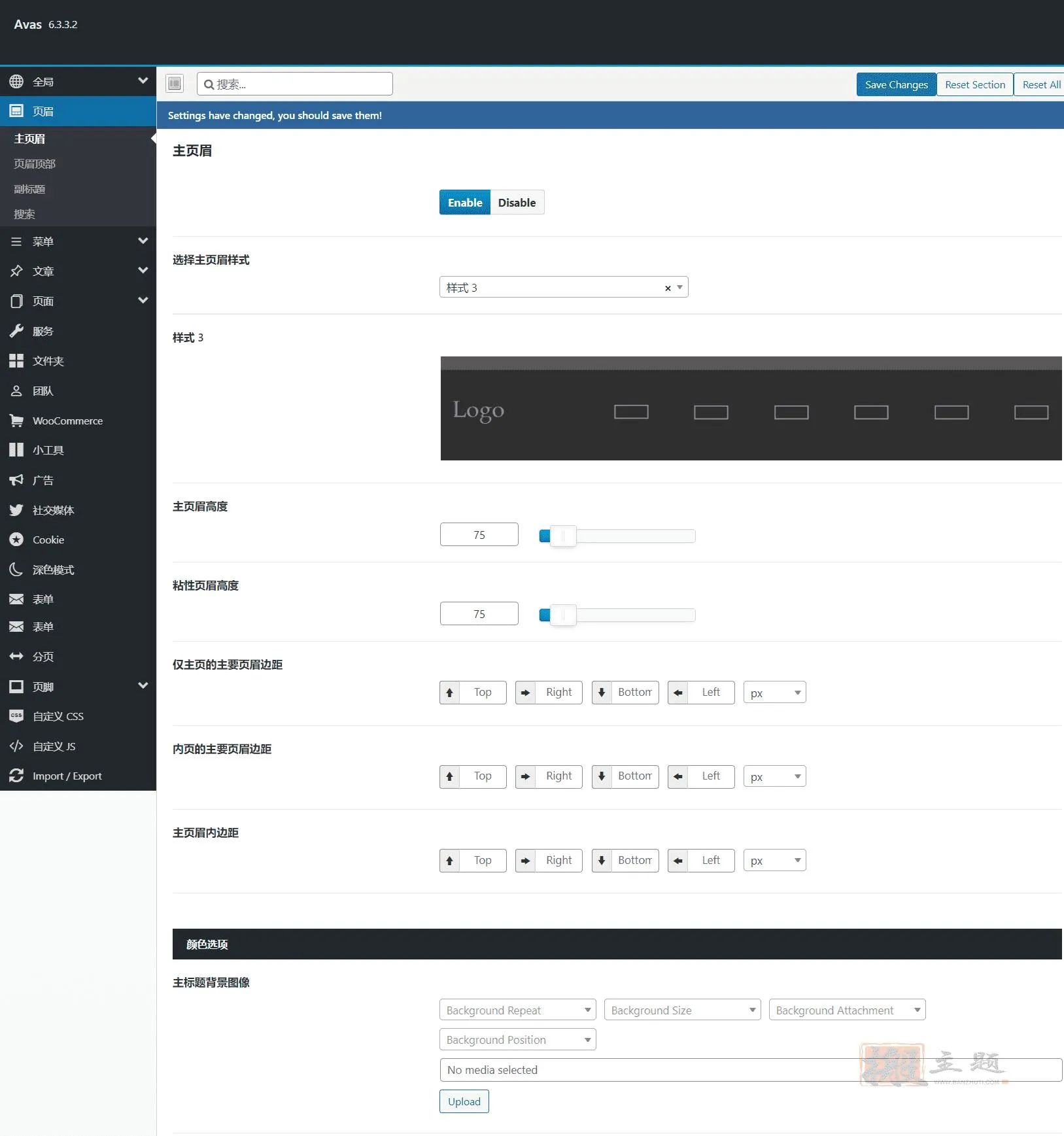Viewport: 1064px width, 1136px height.
Task: Click the 主页眉高度 value field showing 75
Action: (x=479, y=534)
